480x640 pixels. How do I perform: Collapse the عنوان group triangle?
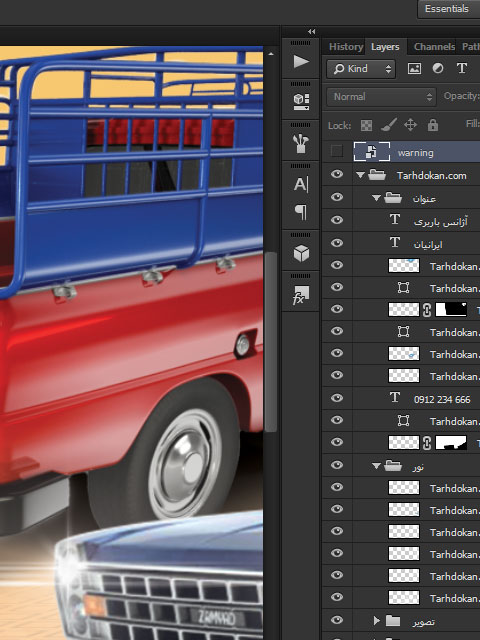click(376, 198)
